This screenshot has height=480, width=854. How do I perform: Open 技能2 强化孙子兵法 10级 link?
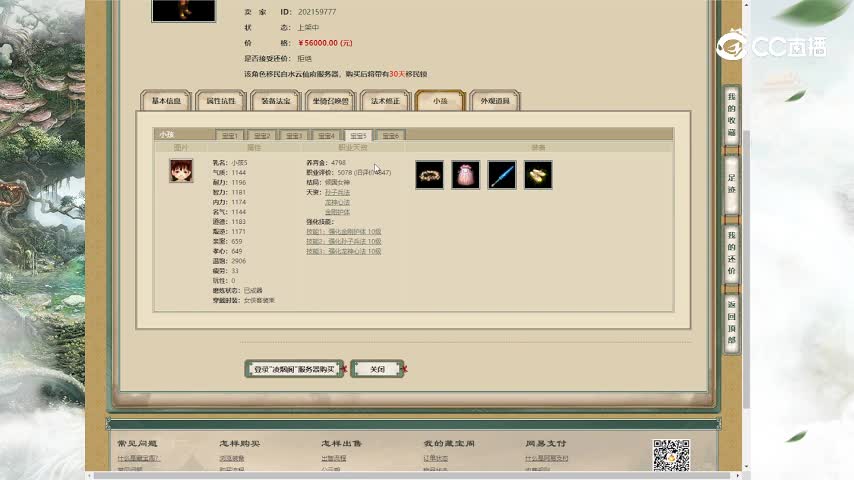[x=344, y=241]
